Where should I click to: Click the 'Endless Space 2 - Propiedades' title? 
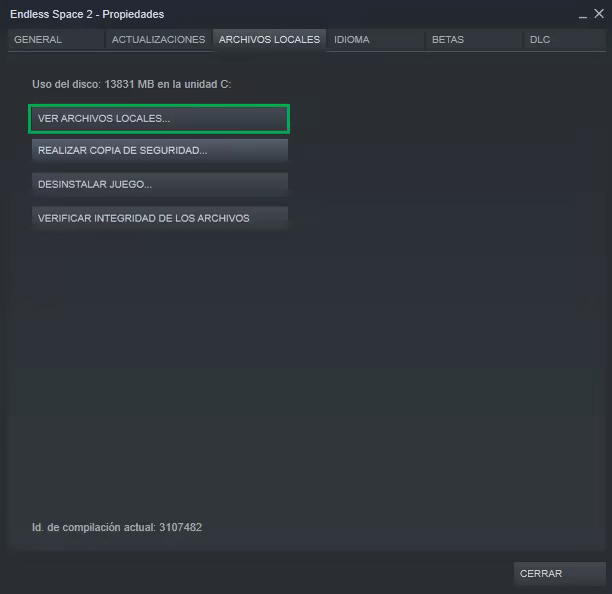point(87,15)
